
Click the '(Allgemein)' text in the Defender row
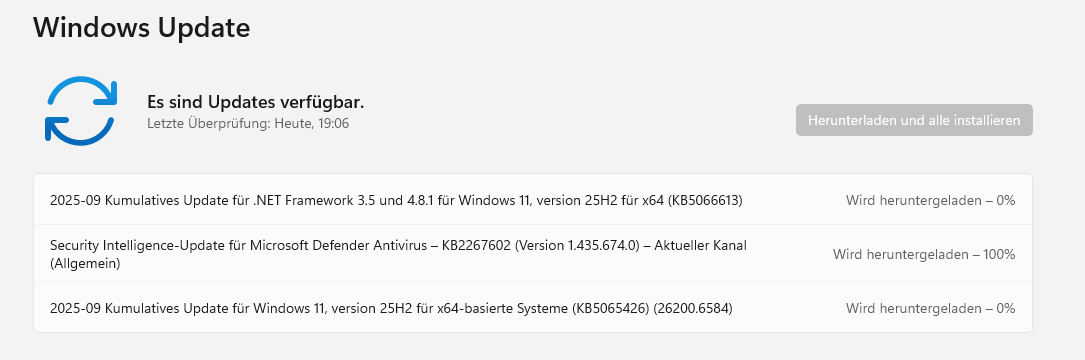[85, 264]
